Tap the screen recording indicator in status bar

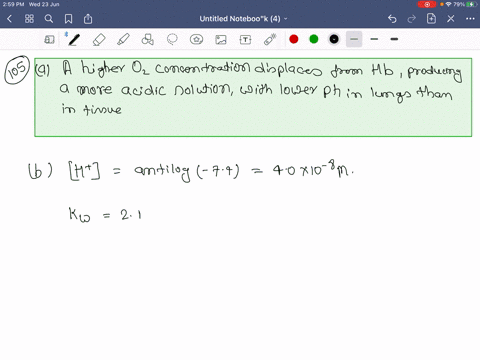pos(427,4)
